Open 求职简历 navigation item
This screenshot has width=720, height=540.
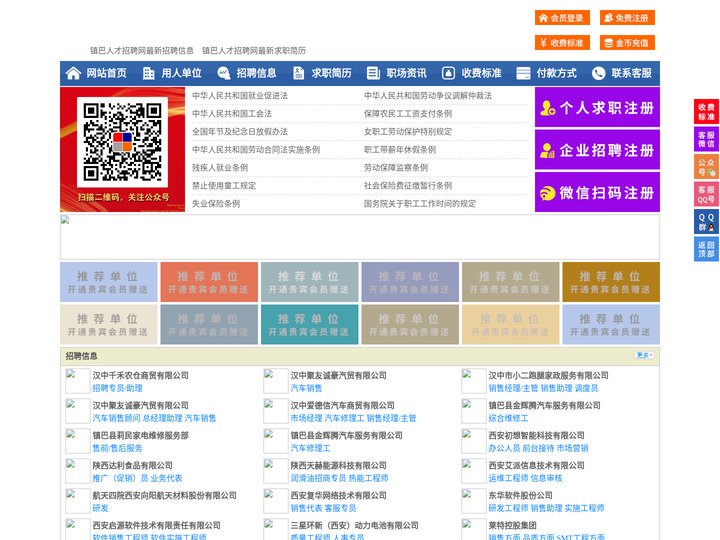pyautogui.click(x=332, y=73)
